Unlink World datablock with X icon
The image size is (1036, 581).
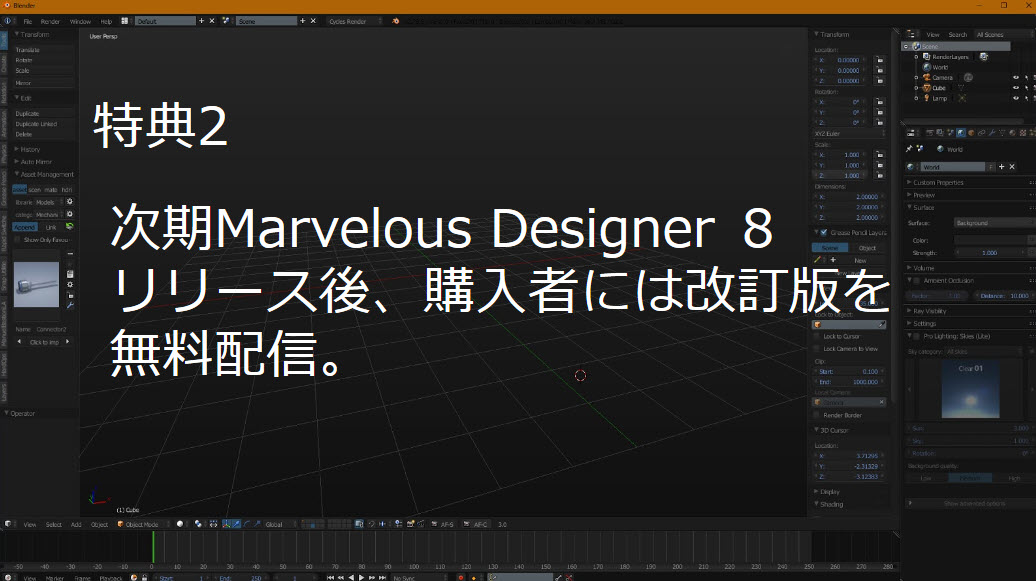coord(1012,167)
